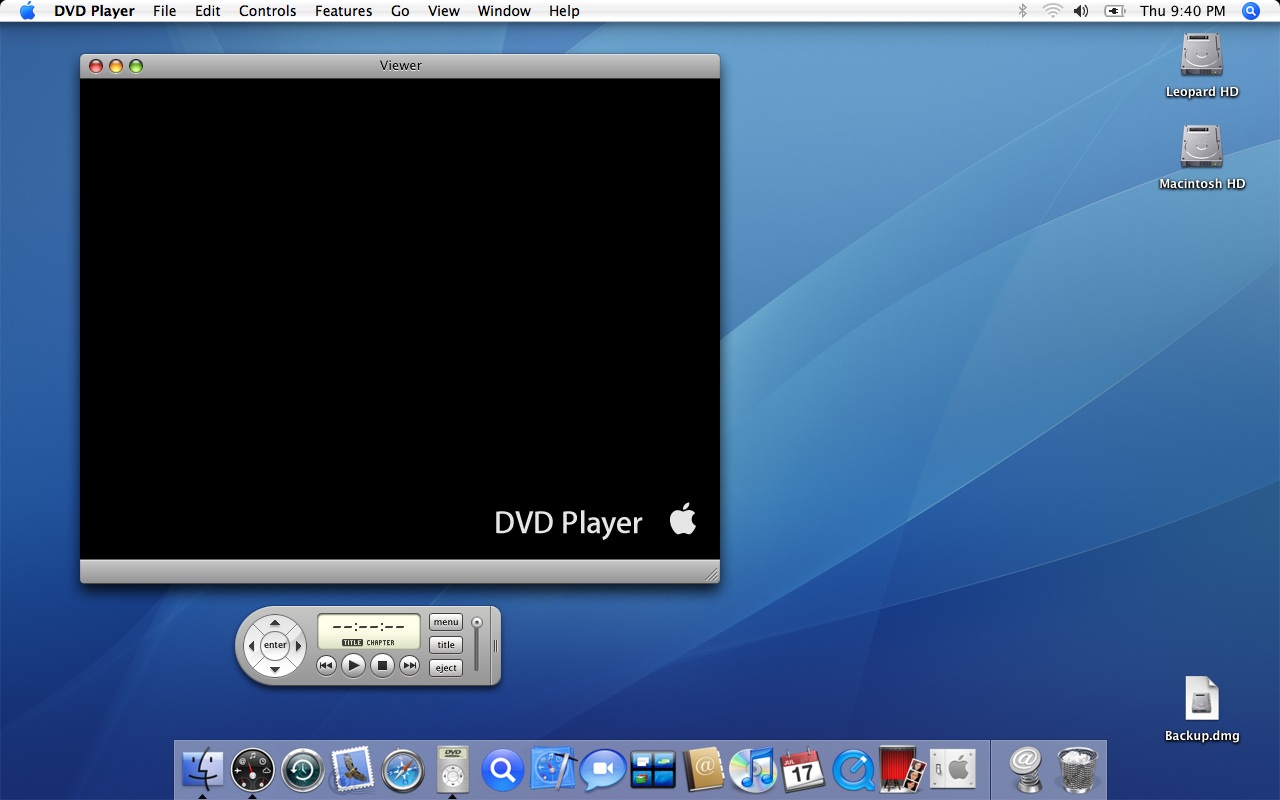Skip to next chapter on the controller
The image size is (1280, 800).
coord(409,665)
